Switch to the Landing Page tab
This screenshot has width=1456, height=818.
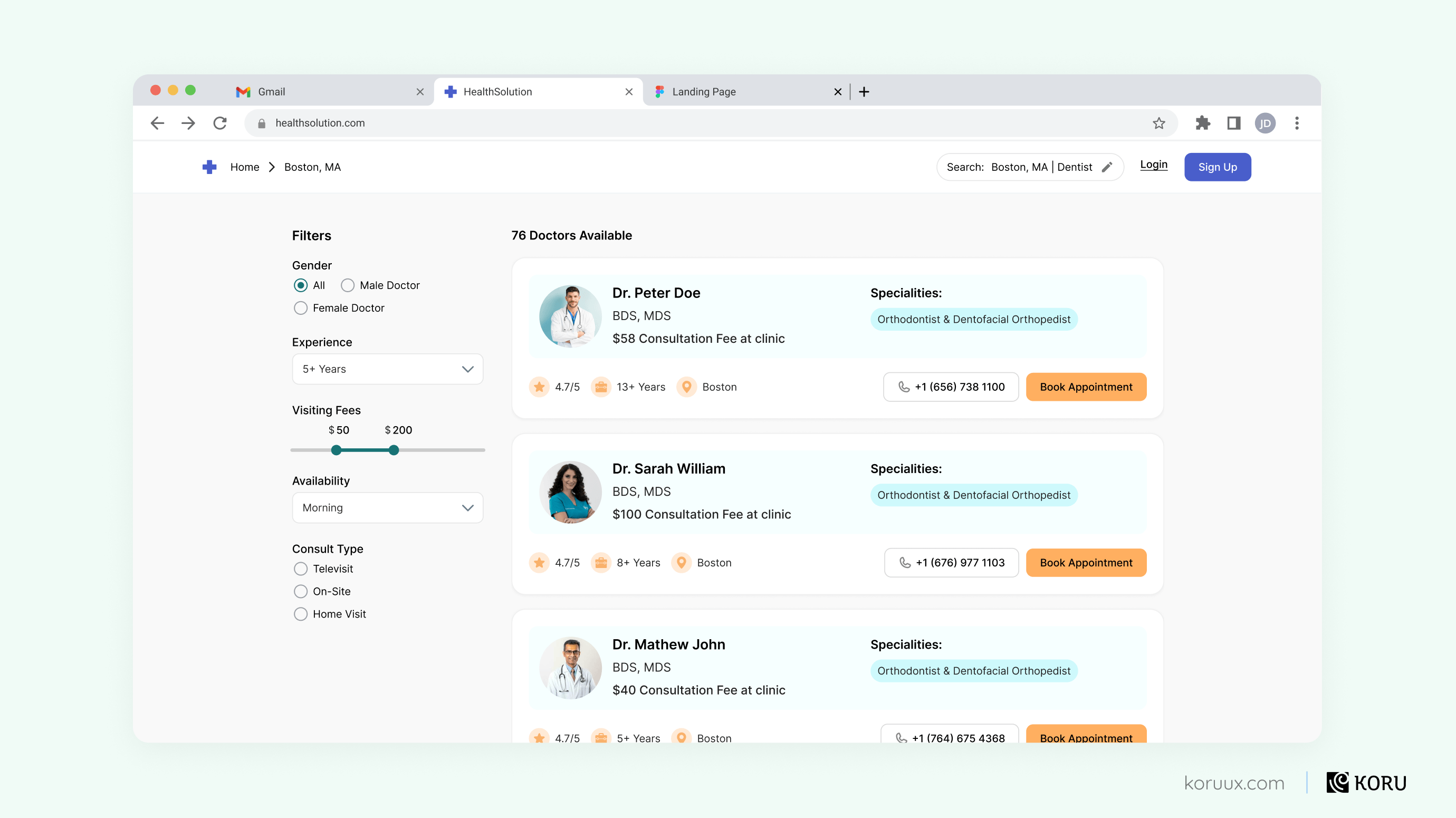tap(704, 92)
